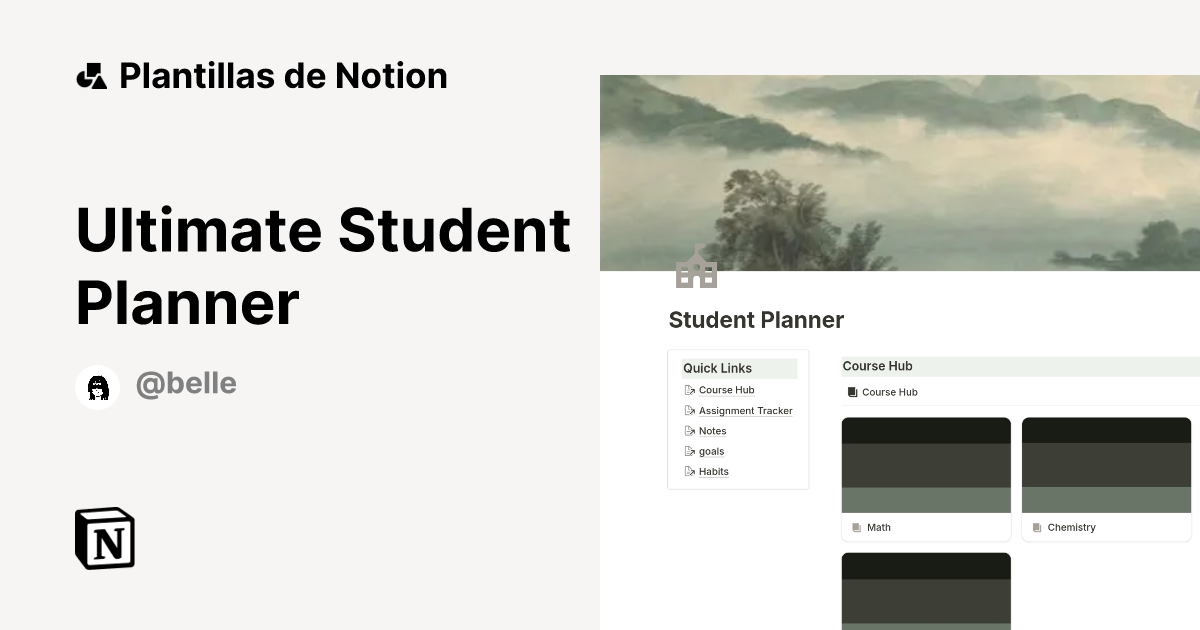
Task: Click the page icon beside Course Hub quick link
Action: (x=690, y=390)
